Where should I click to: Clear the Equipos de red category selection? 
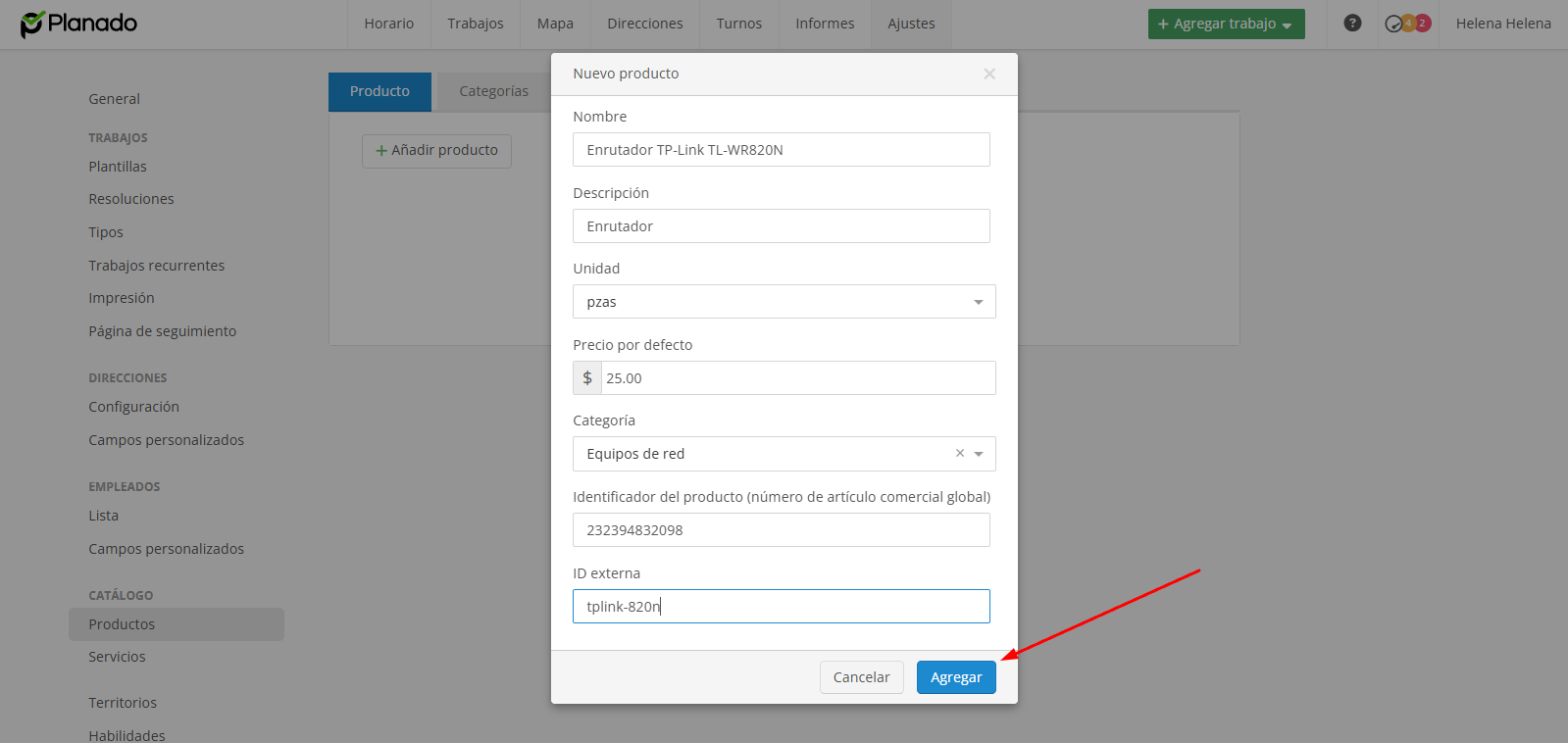tap(960, 453)
